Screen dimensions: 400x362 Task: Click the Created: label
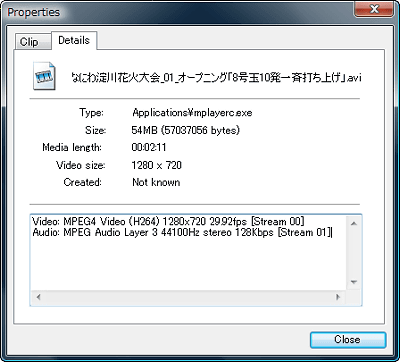click(x=82, y=182)
